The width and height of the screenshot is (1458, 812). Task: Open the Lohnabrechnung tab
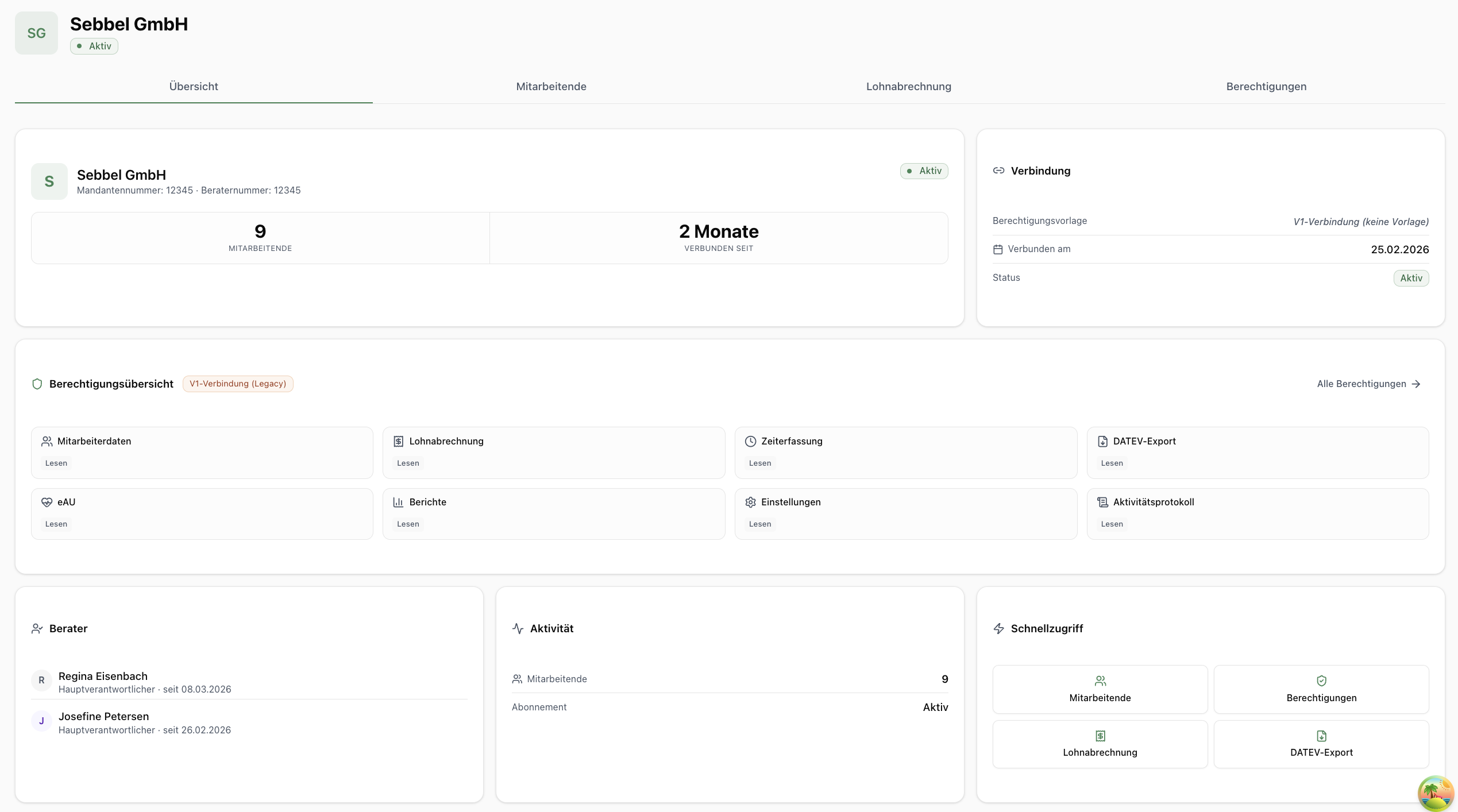coord(909,87)
